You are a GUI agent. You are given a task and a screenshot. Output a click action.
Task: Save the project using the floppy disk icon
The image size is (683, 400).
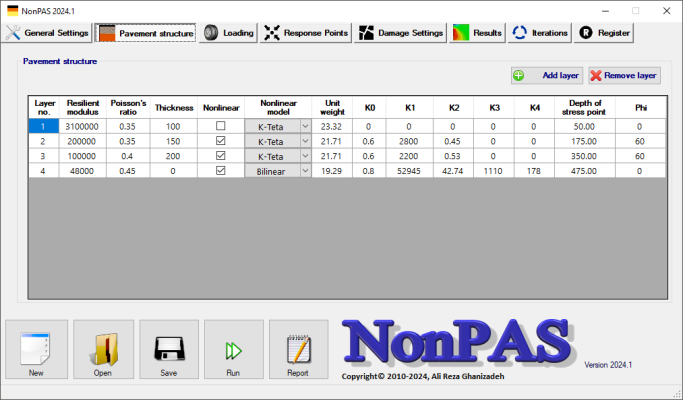[x=169, y=350]
